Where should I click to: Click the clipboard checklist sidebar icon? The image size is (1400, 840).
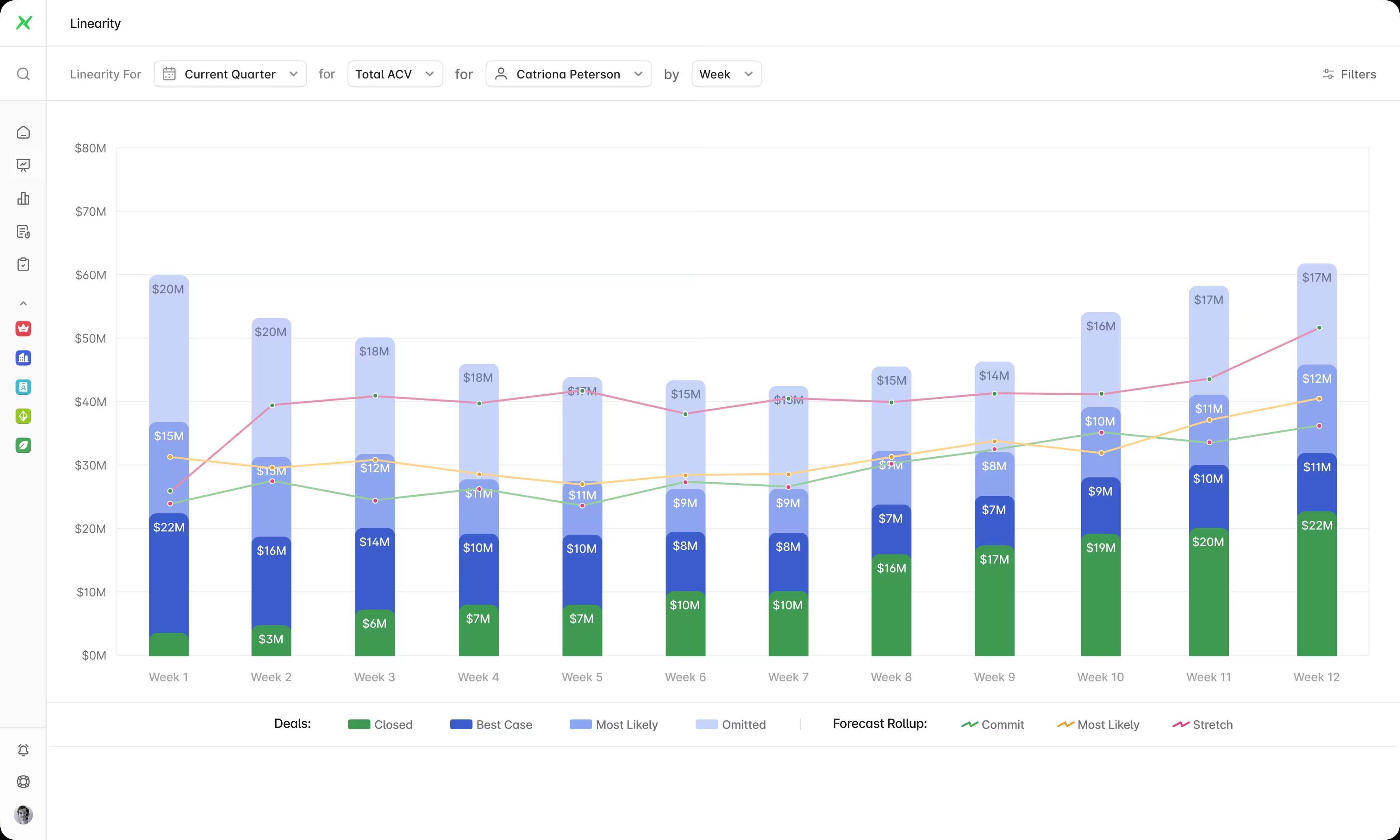(23, 265)
